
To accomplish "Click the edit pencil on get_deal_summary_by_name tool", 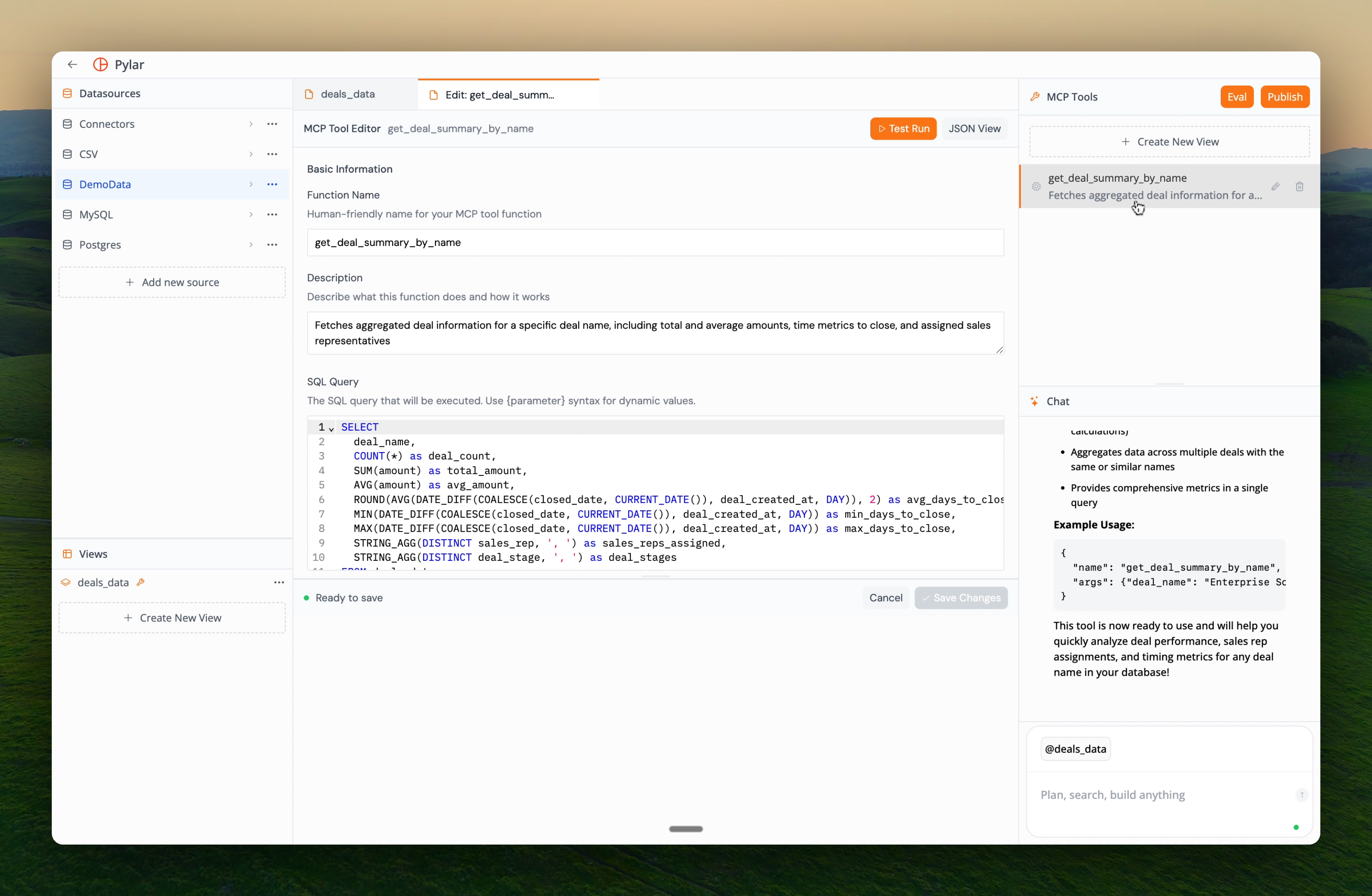I will [1276, 186].
